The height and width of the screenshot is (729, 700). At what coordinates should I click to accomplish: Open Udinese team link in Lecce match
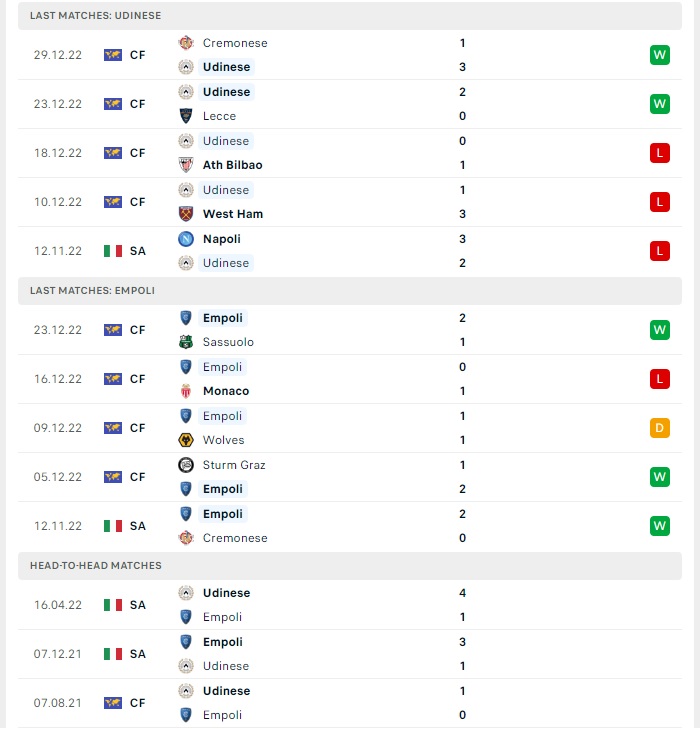pyautogui.click(x=226, y=92)
